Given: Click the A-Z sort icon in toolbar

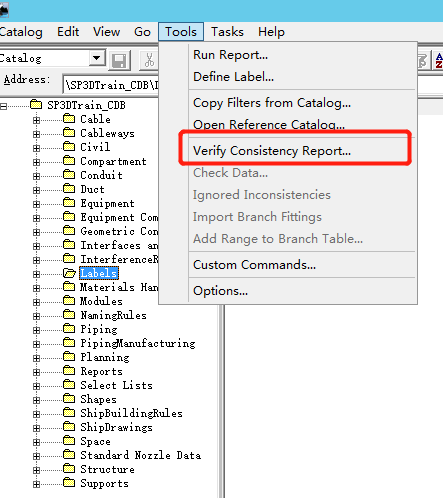Looking at the screenshot, I should point(438,60).
